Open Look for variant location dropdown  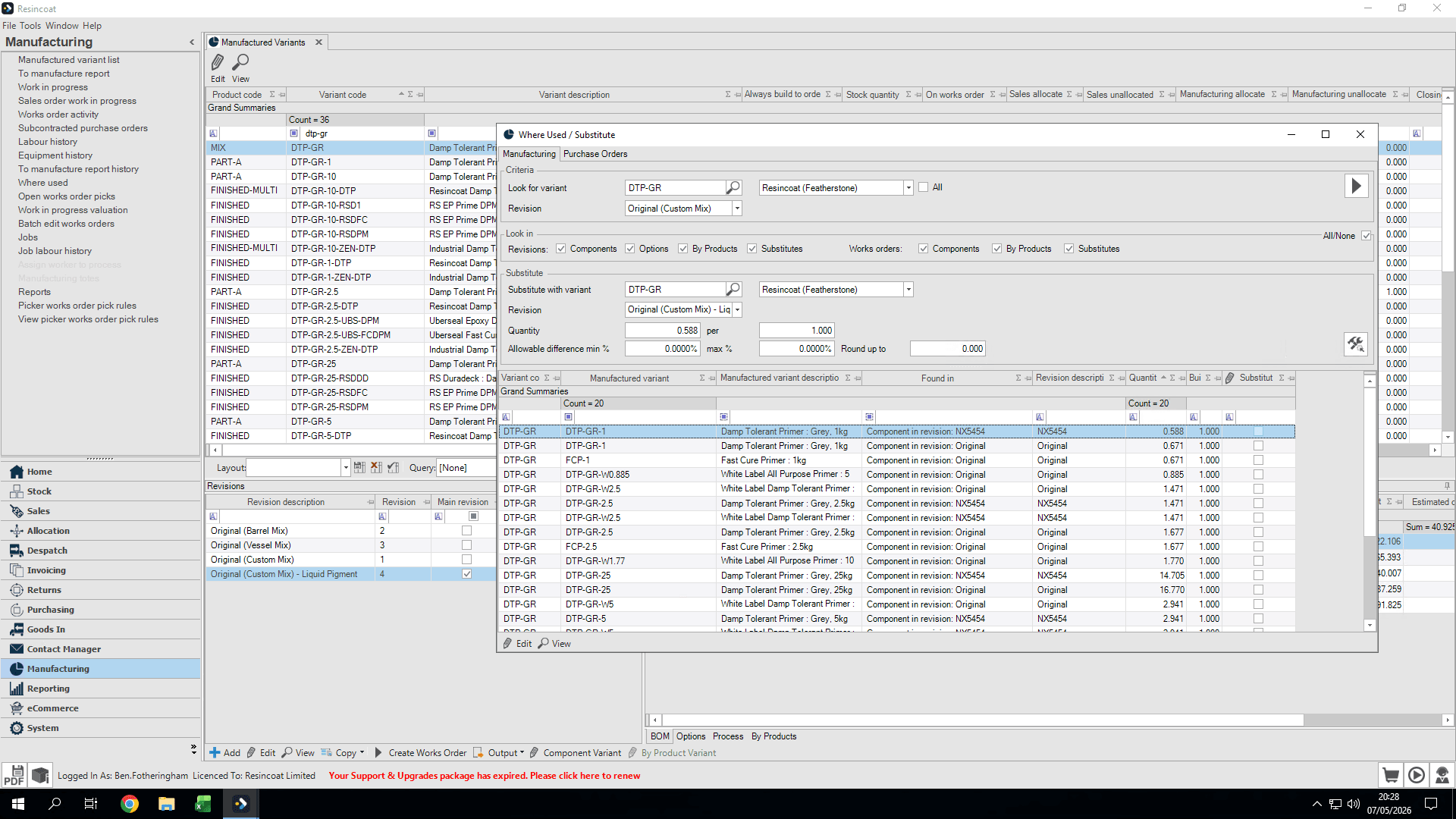908,188
